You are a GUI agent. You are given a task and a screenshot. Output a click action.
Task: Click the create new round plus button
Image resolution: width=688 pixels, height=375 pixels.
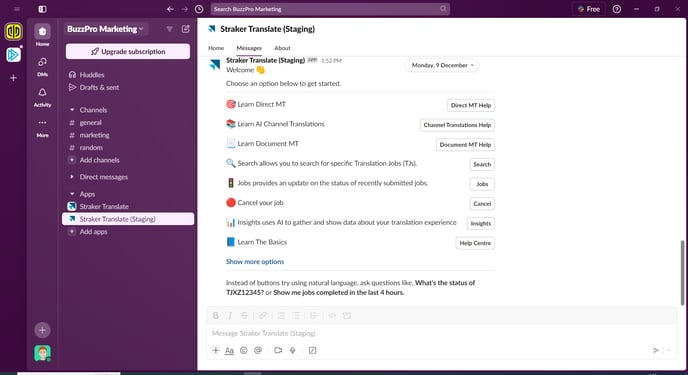point(42,330)
